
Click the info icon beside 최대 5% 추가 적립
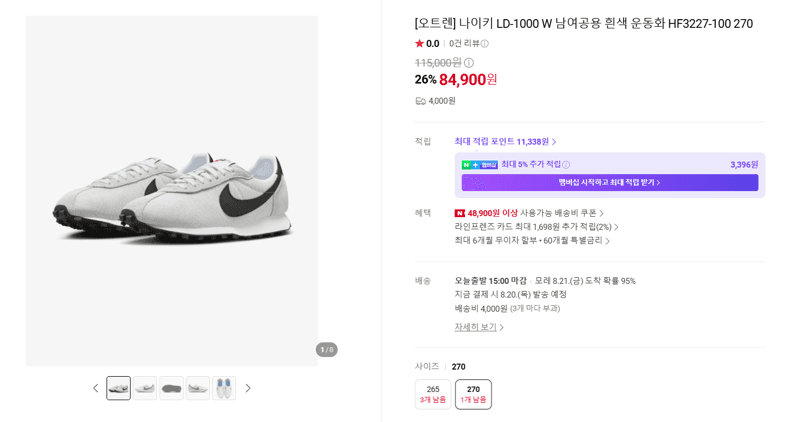coord(566,164)
